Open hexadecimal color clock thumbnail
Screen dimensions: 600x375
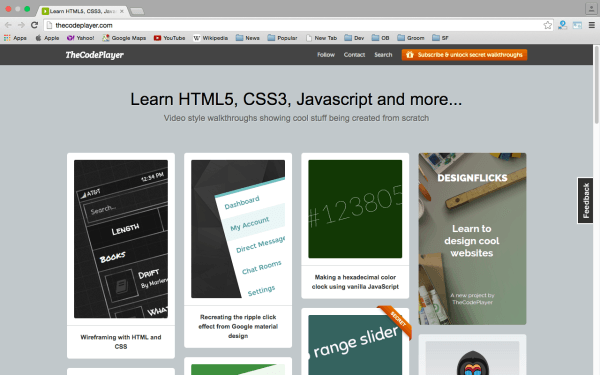click(355, 209)
